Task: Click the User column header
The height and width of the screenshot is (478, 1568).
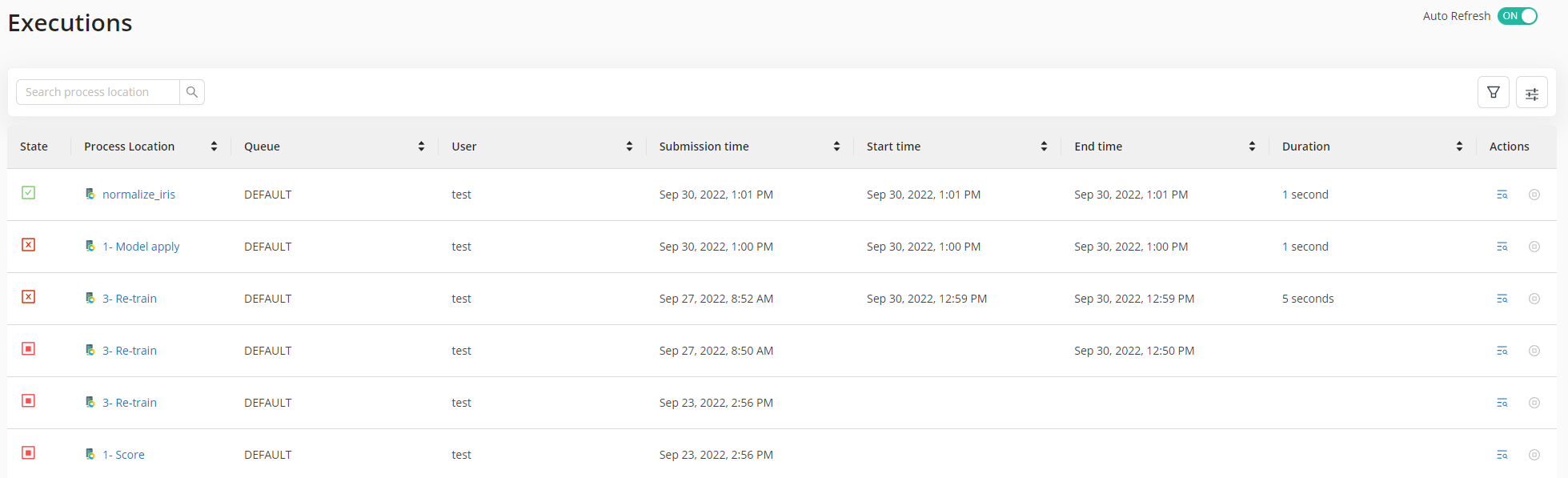Action: pyautogui.click(x=463, y=146)
